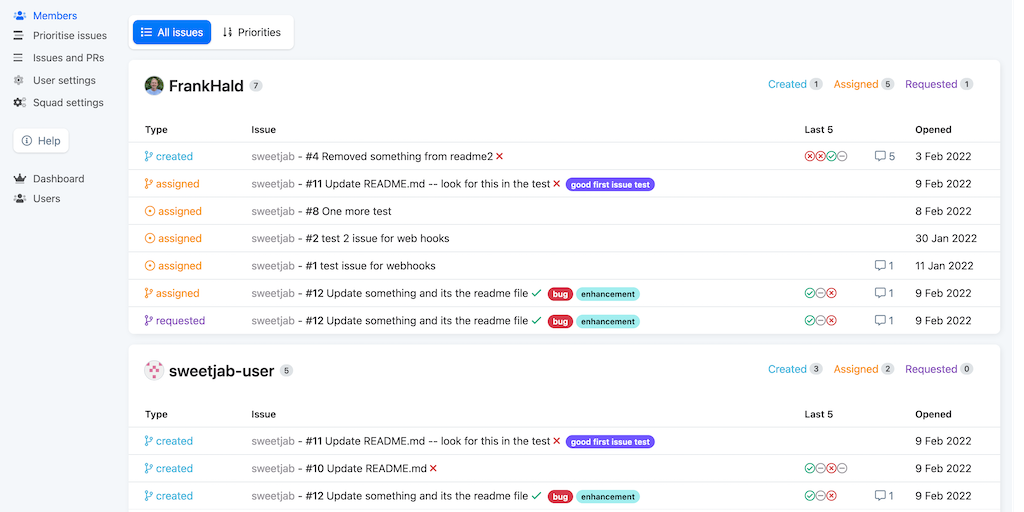Click the Dashboard crown icon
This screenshot has height=512, width=1024.
click(19, 179)
